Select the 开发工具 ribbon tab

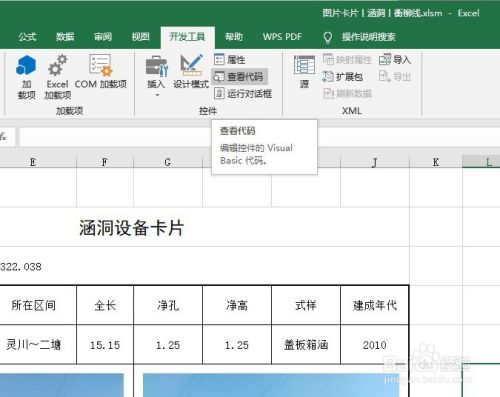point(187,37)
